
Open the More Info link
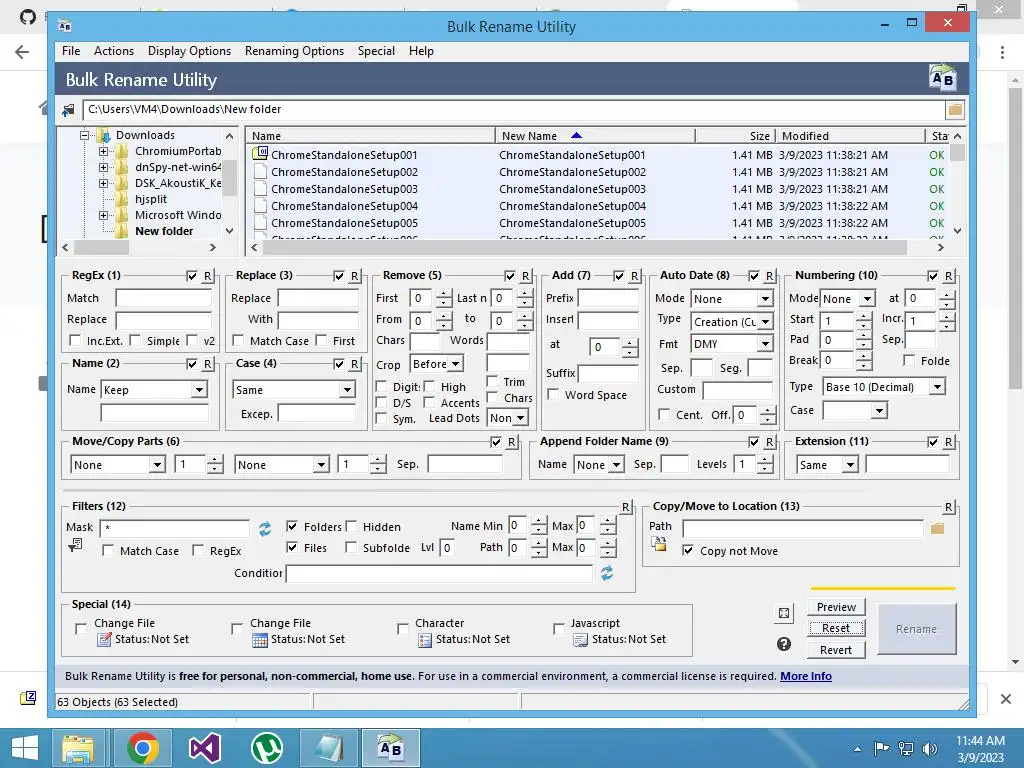pyautogui.click(x=806, y=676)
